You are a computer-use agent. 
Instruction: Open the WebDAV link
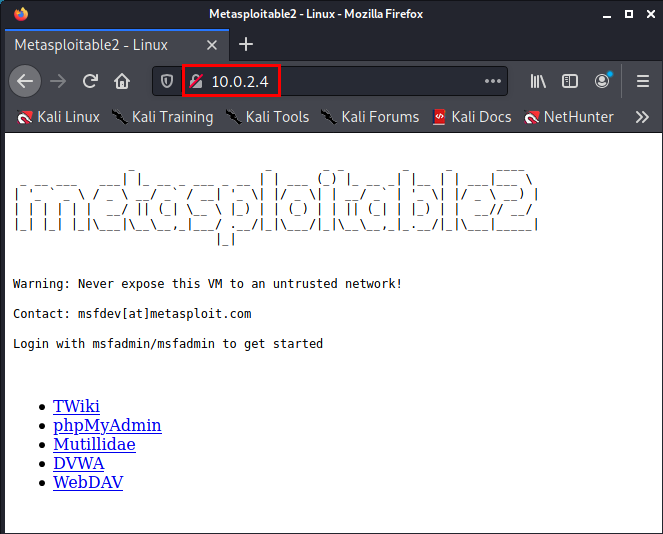tap(88, 482)
